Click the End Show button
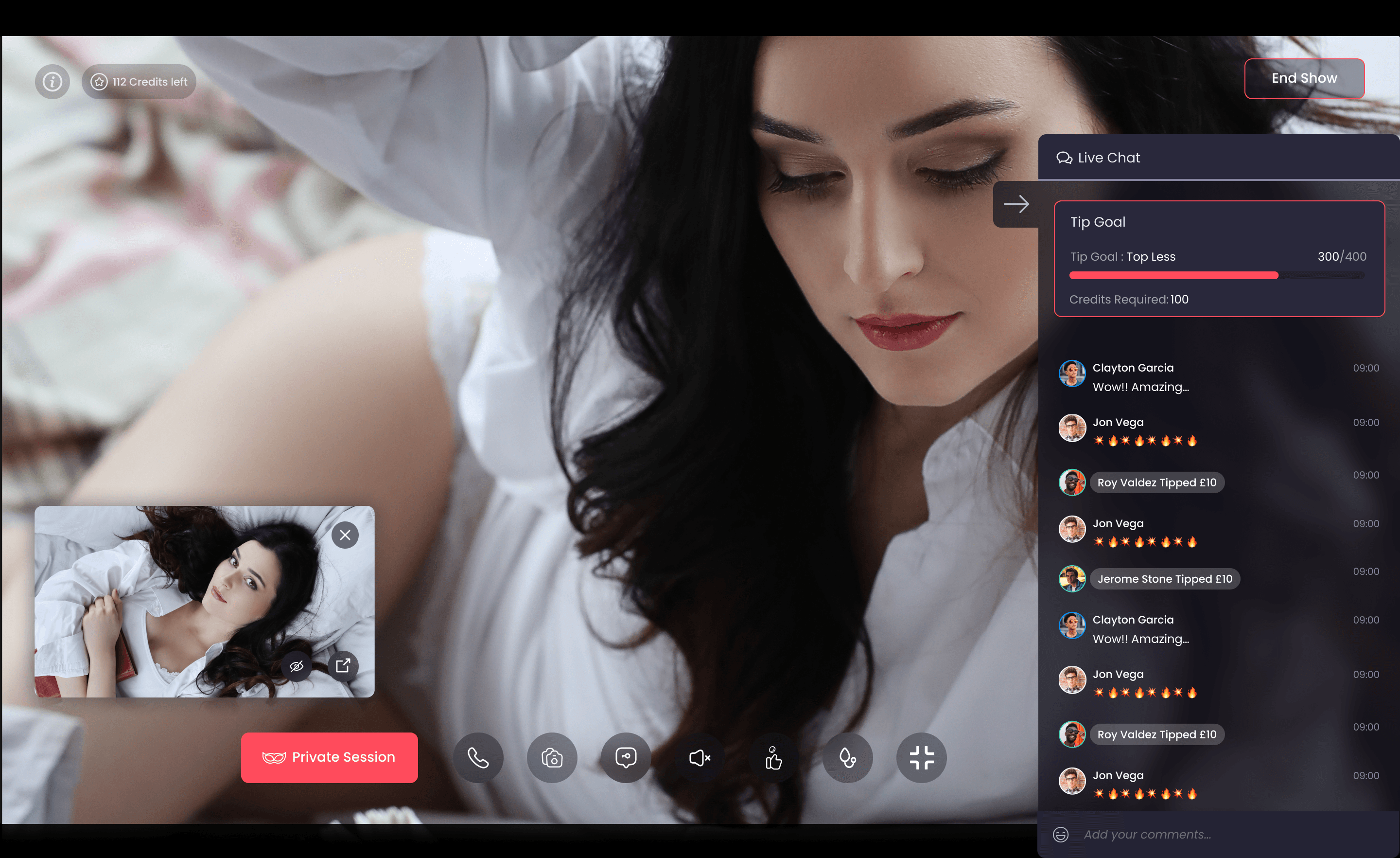The image size is (1400, 858). click(x=1304, y=78)
